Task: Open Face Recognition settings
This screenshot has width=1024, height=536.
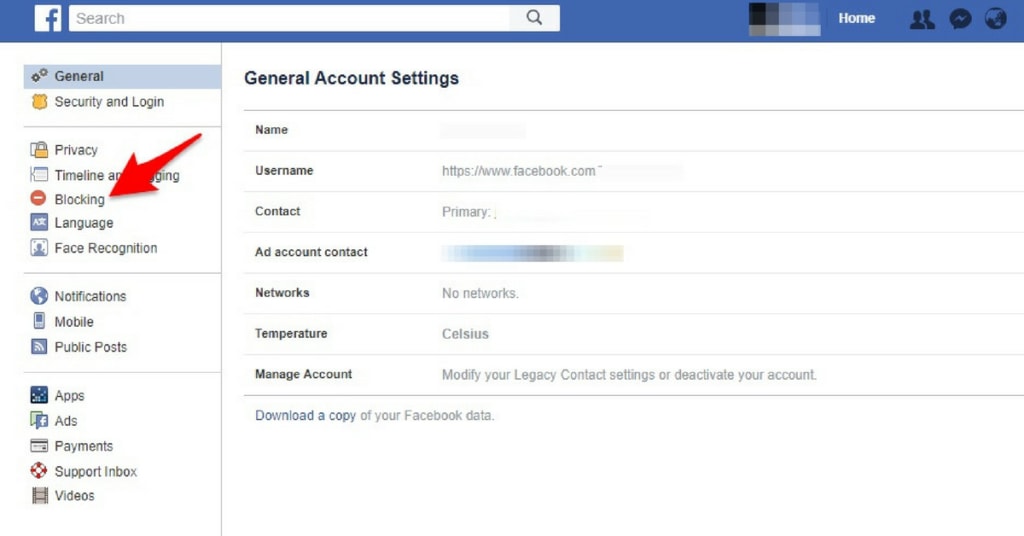Action: pos(106,248)
